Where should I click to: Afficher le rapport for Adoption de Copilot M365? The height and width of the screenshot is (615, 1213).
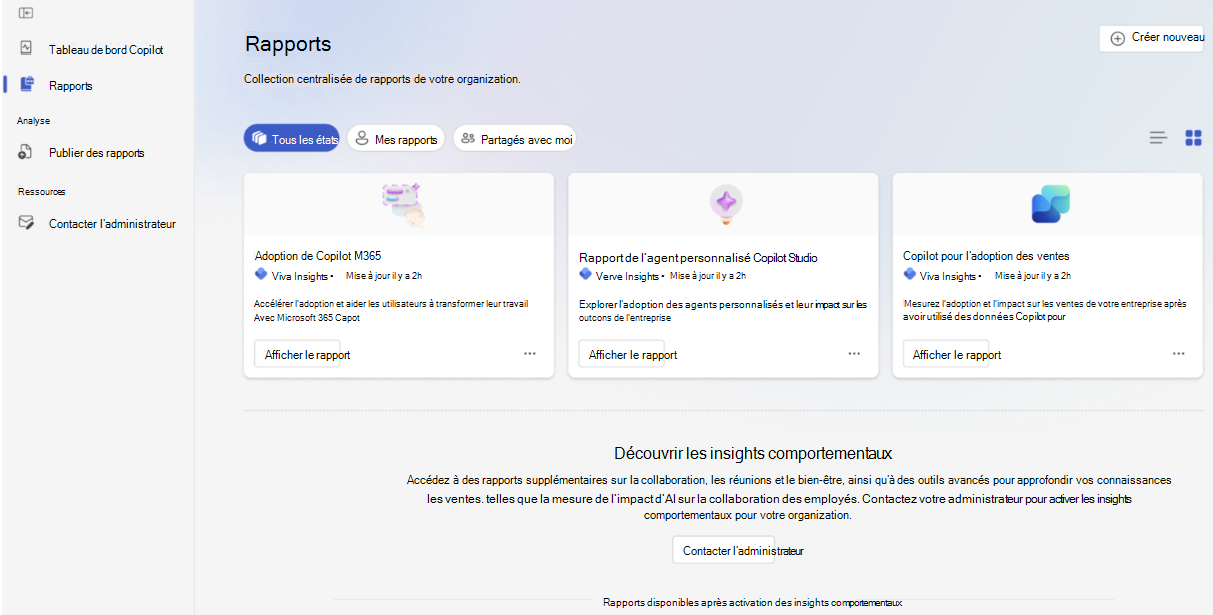click(297, 354)
